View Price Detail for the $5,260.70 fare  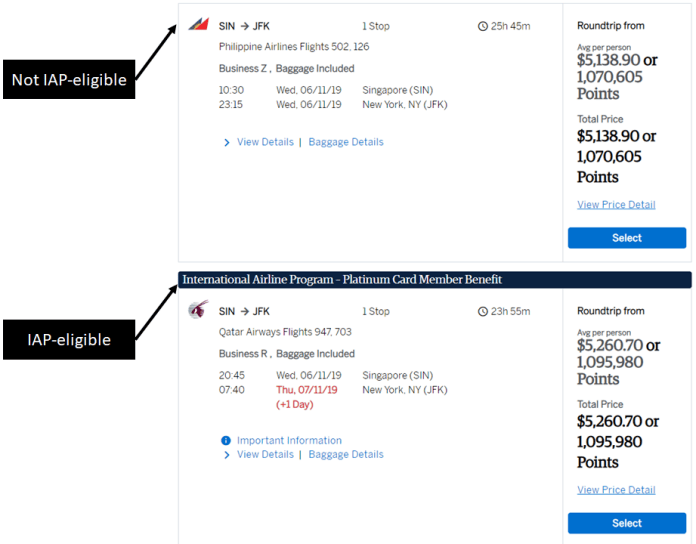(x=616, y=490)
